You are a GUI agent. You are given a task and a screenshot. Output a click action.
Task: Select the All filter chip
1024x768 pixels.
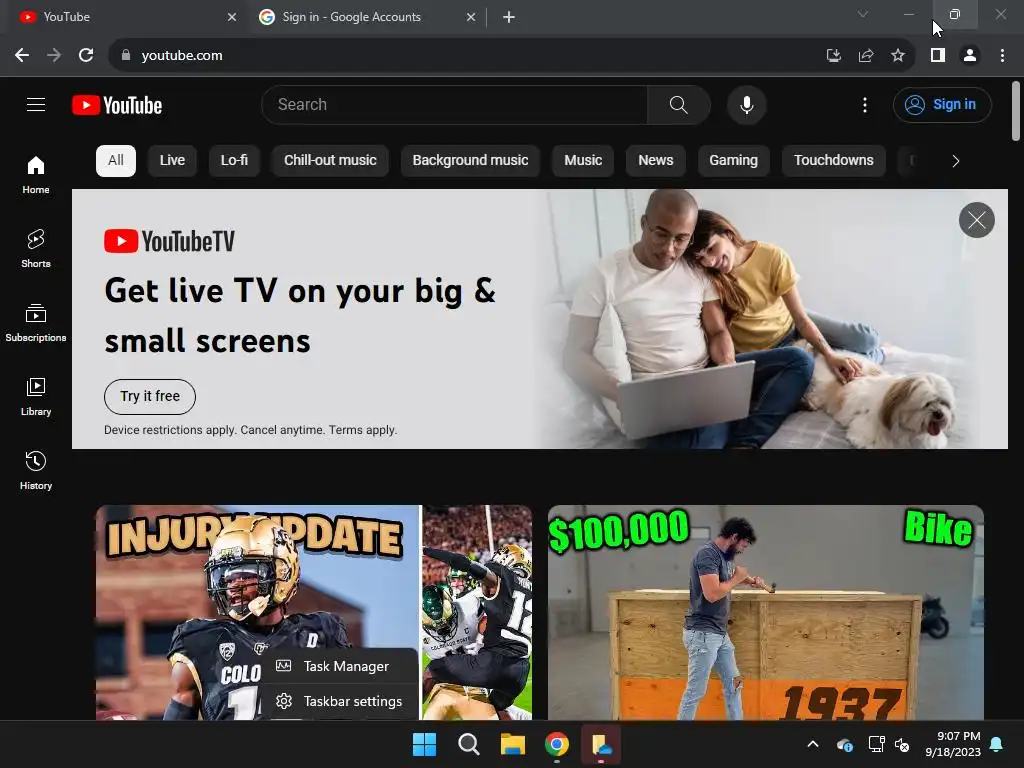[116, 161]
